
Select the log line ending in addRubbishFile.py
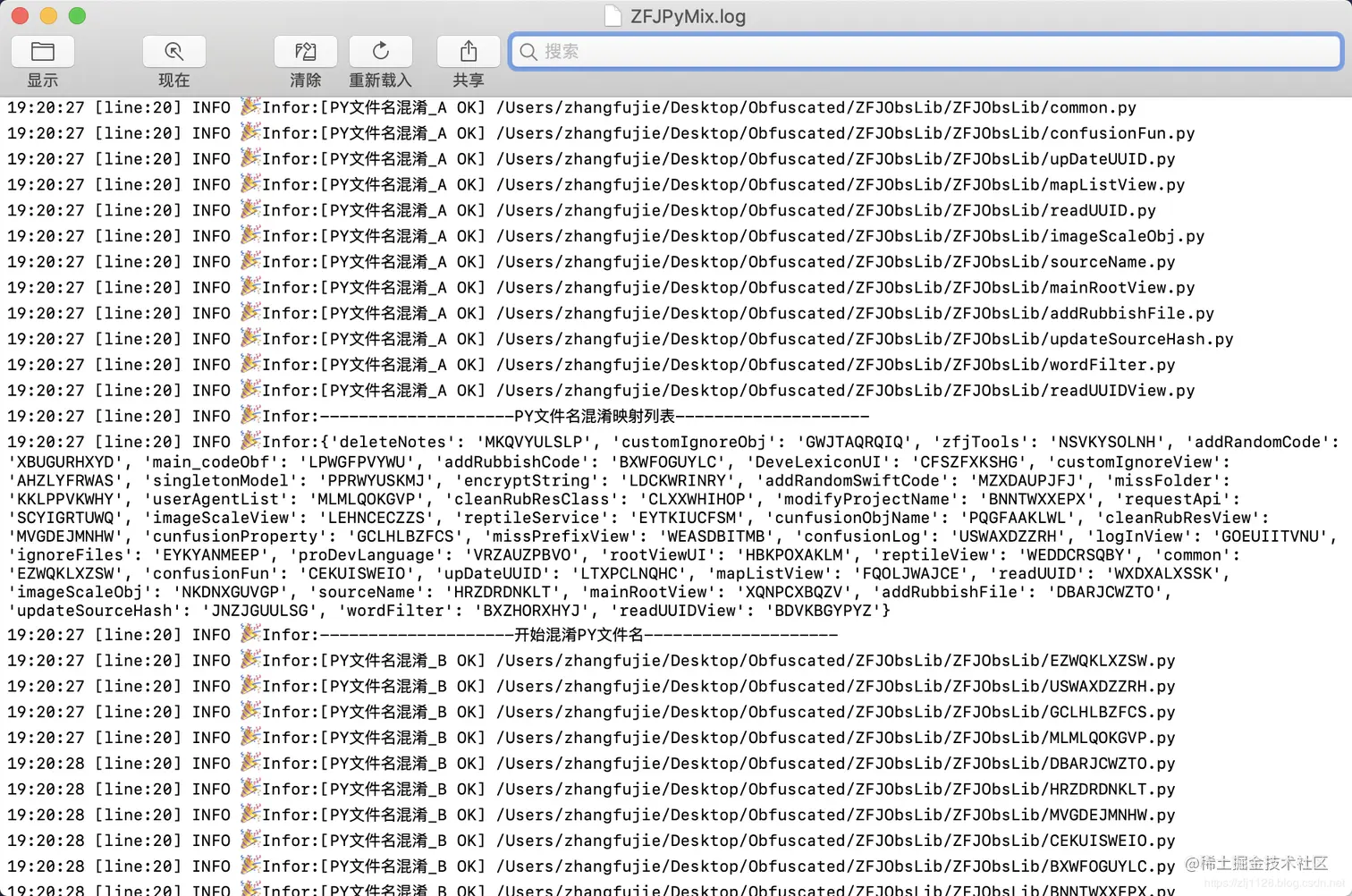click(611, 314)
